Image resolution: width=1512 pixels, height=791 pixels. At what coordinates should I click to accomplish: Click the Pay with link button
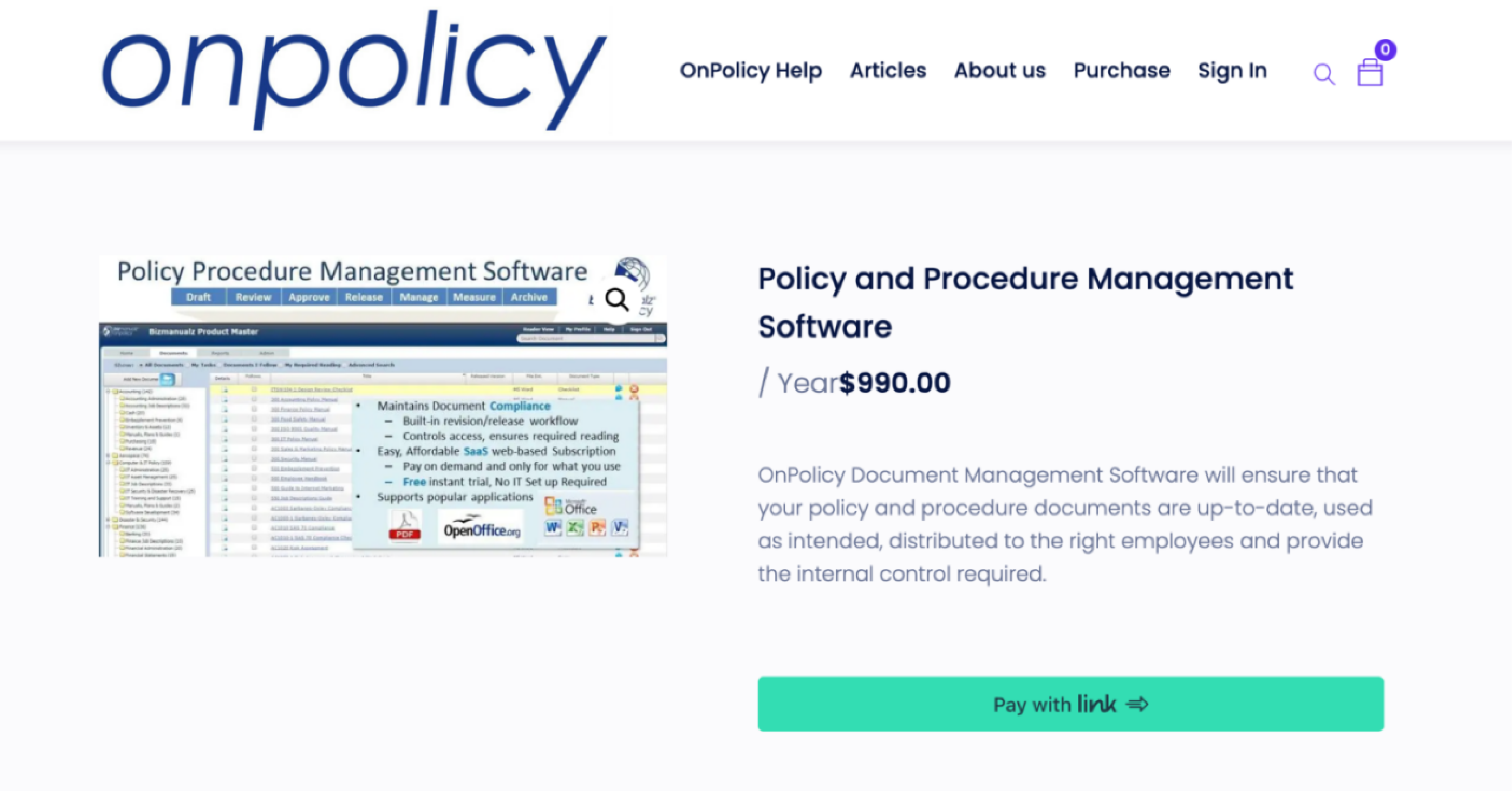click(1070, 704)
